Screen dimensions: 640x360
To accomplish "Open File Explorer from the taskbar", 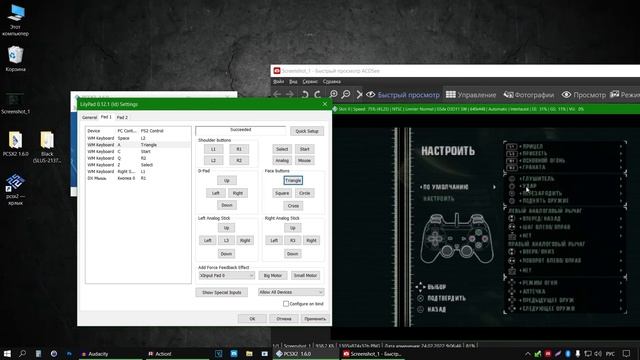I will 249,353.
